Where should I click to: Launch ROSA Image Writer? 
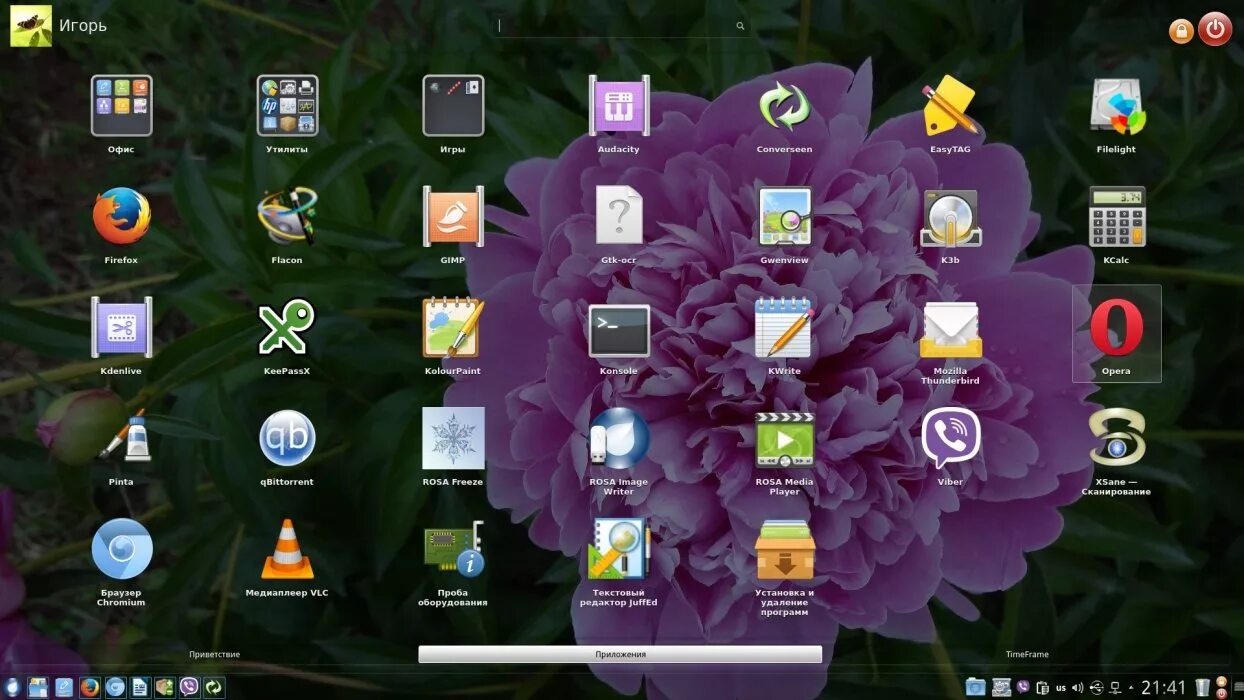coord(619,438)
